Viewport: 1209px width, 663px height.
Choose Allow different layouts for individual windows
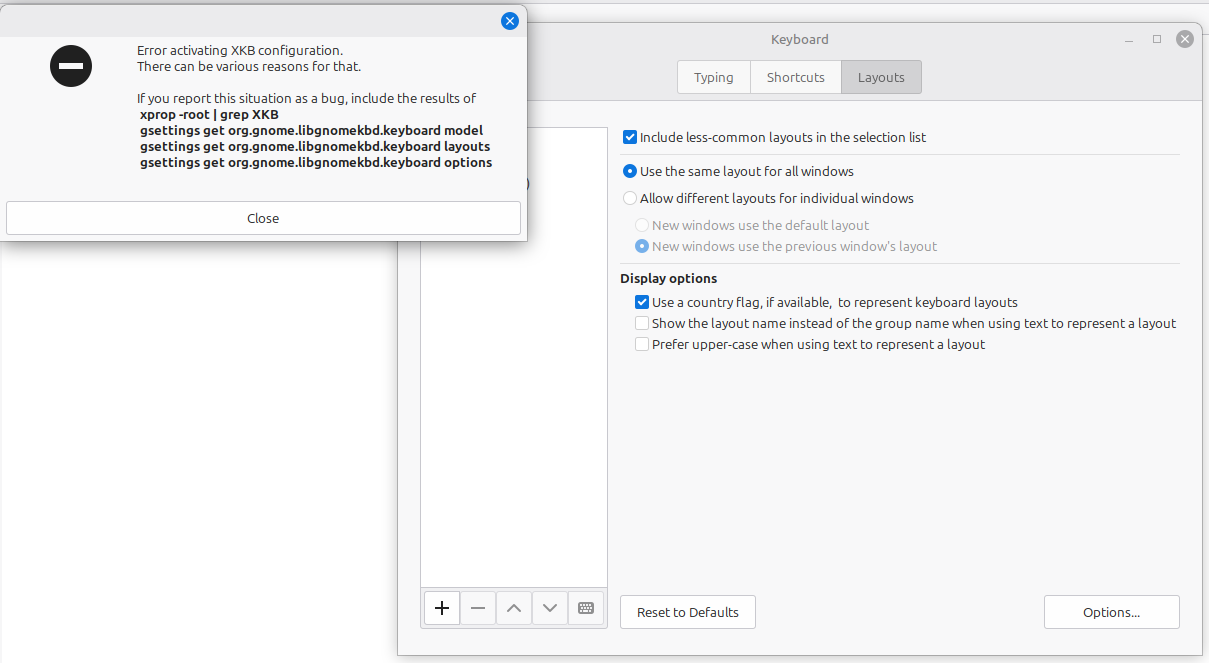tap(630, 198)
